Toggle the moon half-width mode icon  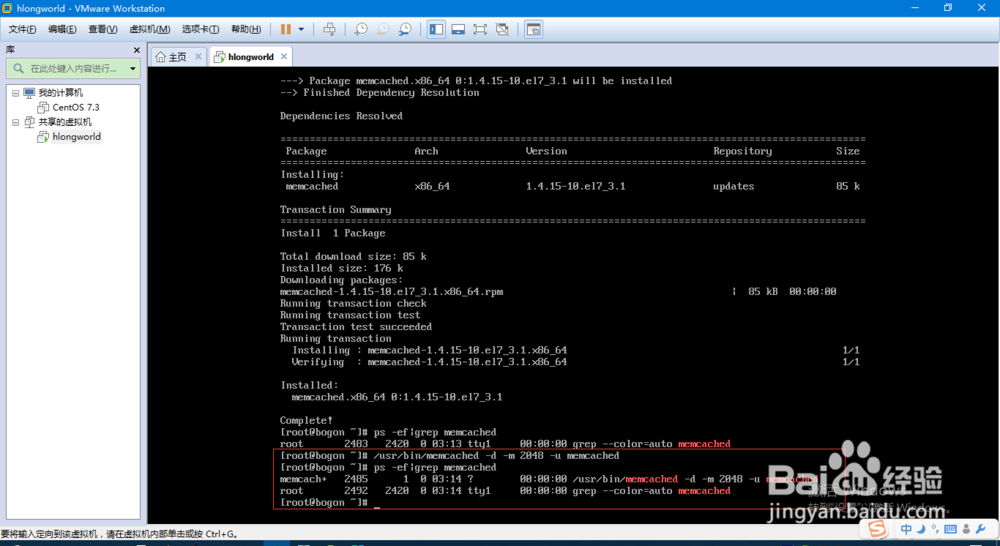(x=921, y=529)
